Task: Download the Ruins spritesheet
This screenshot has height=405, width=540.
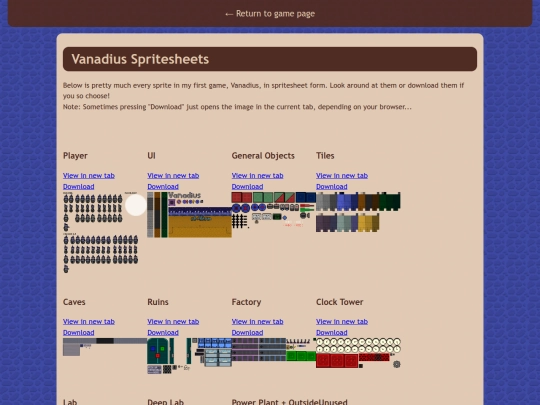Action: click(x=163, y=333)
